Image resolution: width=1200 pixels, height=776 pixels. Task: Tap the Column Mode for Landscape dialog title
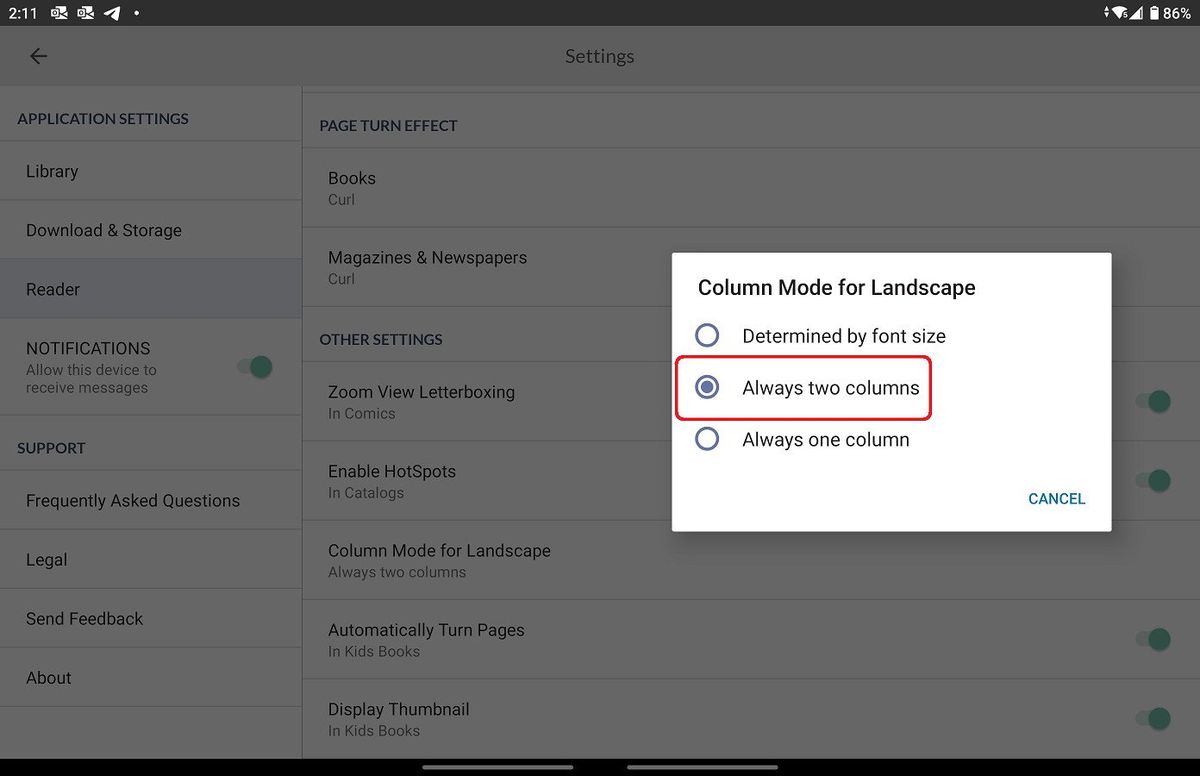836,288
